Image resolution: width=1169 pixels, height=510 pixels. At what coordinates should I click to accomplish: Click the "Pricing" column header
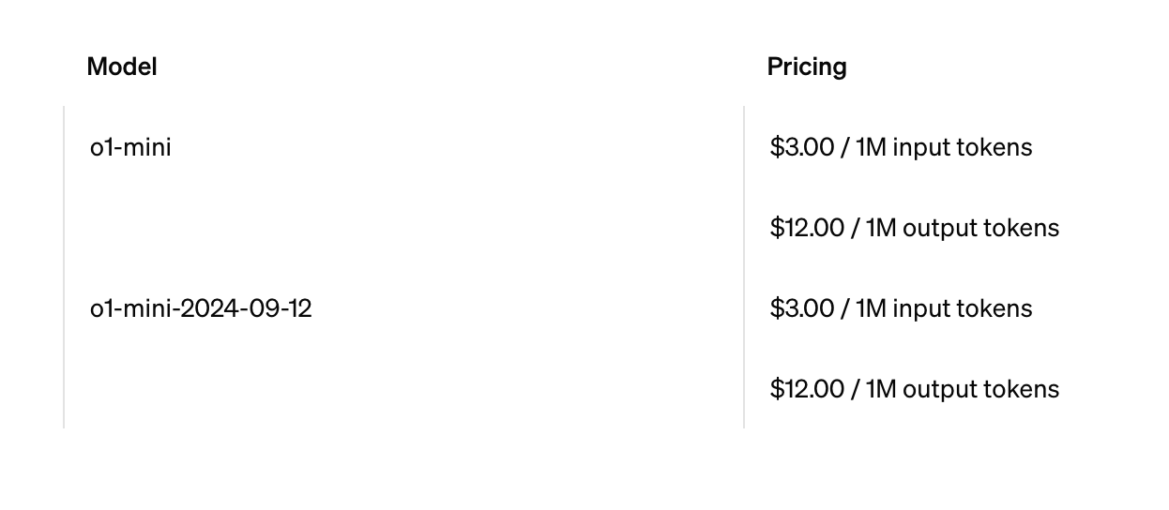tap(806, 67)
